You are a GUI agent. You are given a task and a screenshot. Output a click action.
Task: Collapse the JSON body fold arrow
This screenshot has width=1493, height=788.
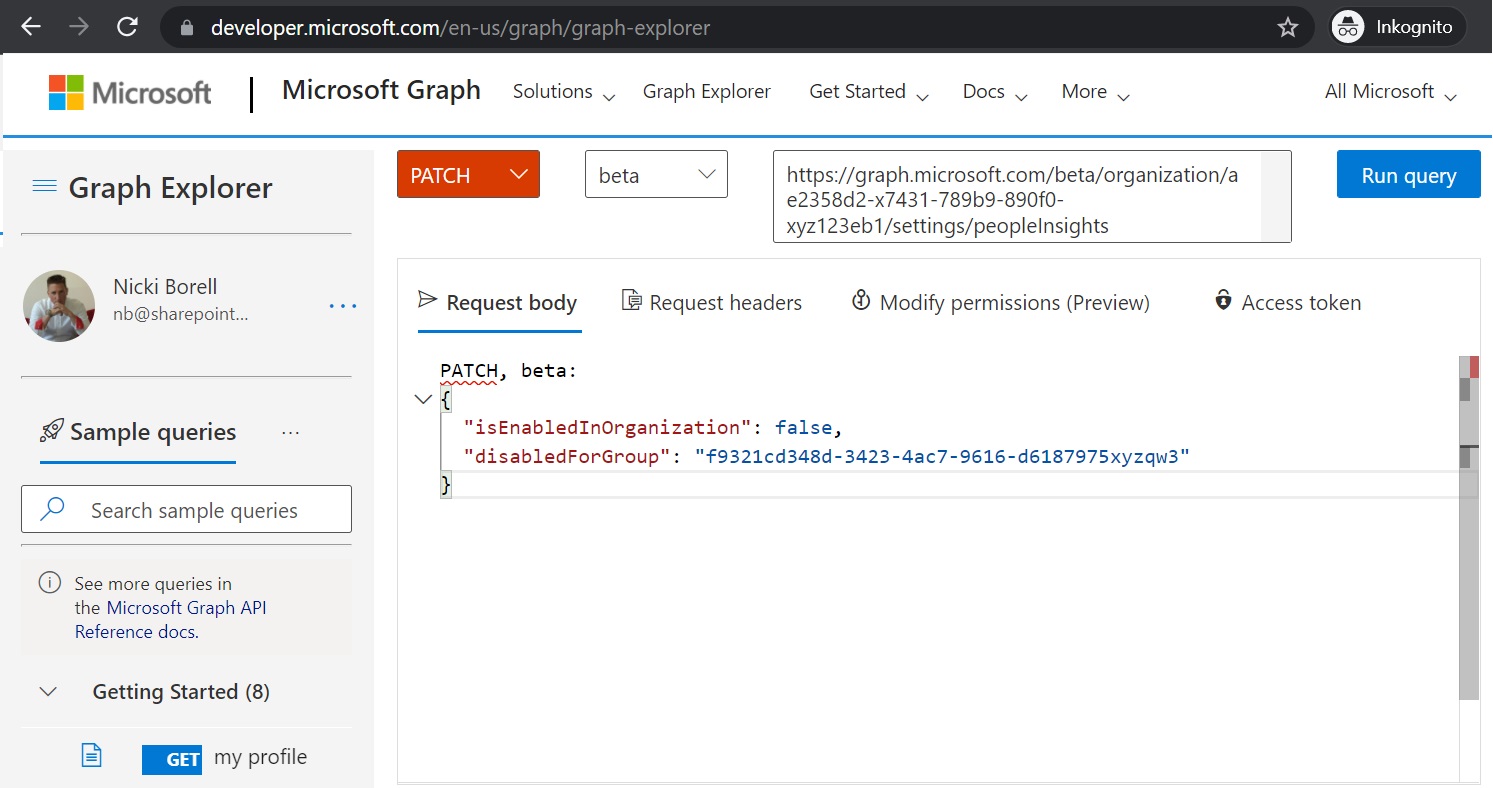pyautogui.click(x=423, y=400)
